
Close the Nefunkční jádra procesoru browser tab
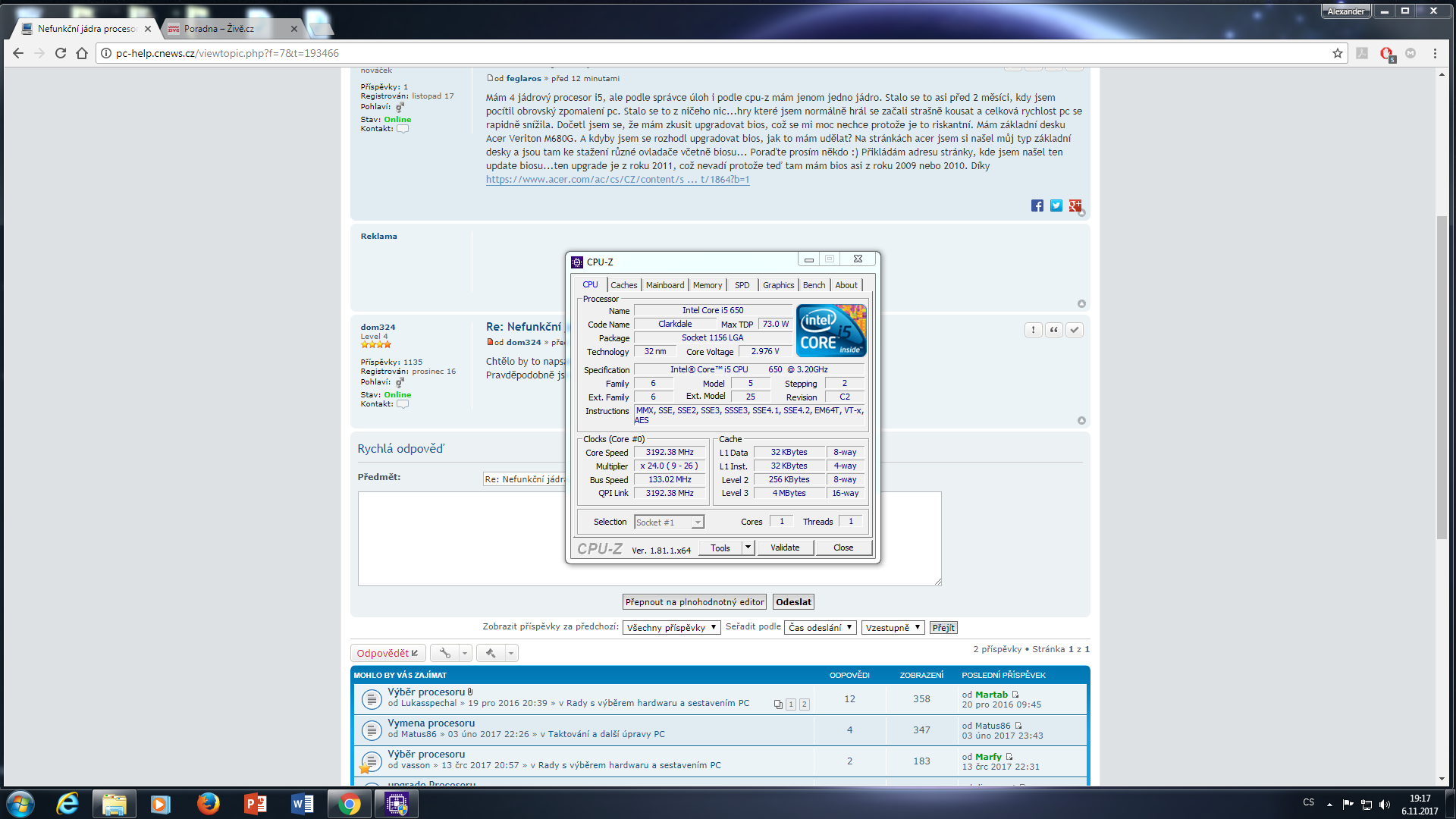point(148,29)
